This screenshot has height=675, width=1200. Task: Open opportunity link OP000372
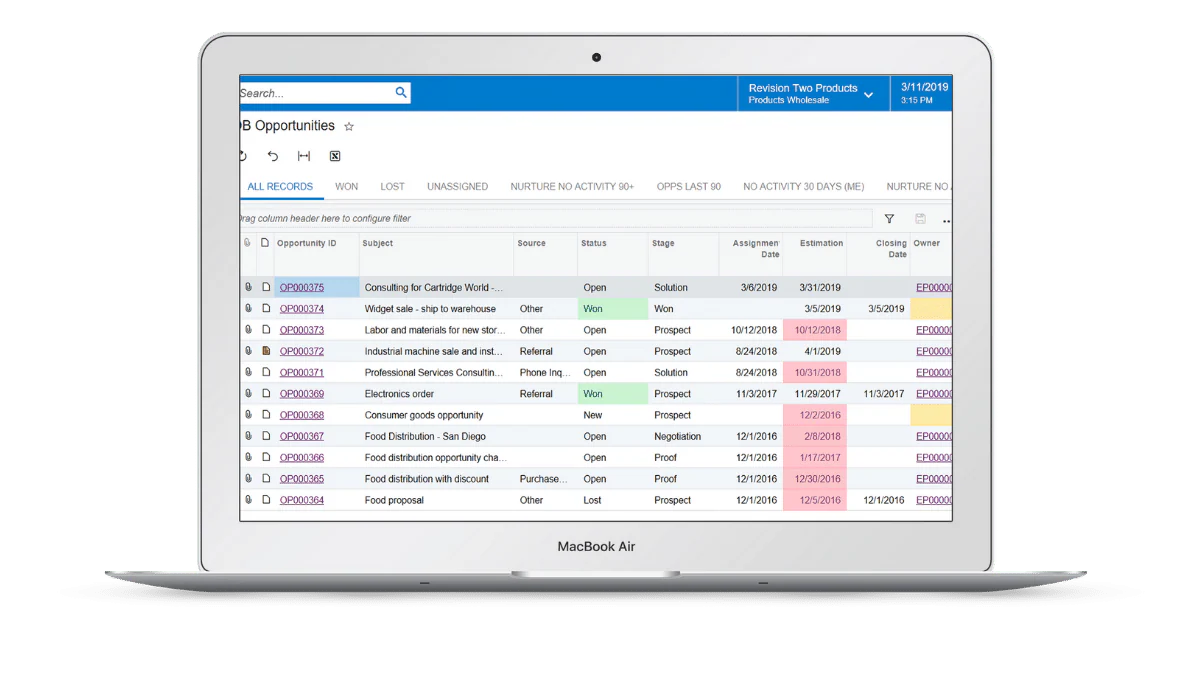302,351
